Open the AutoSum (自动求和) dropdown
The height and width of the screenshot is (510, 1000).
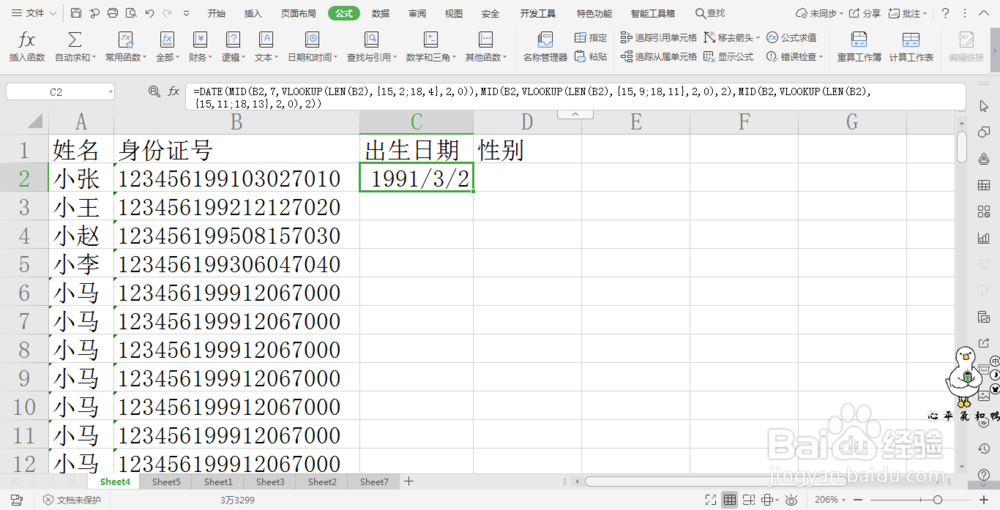[x=75, y=47]
